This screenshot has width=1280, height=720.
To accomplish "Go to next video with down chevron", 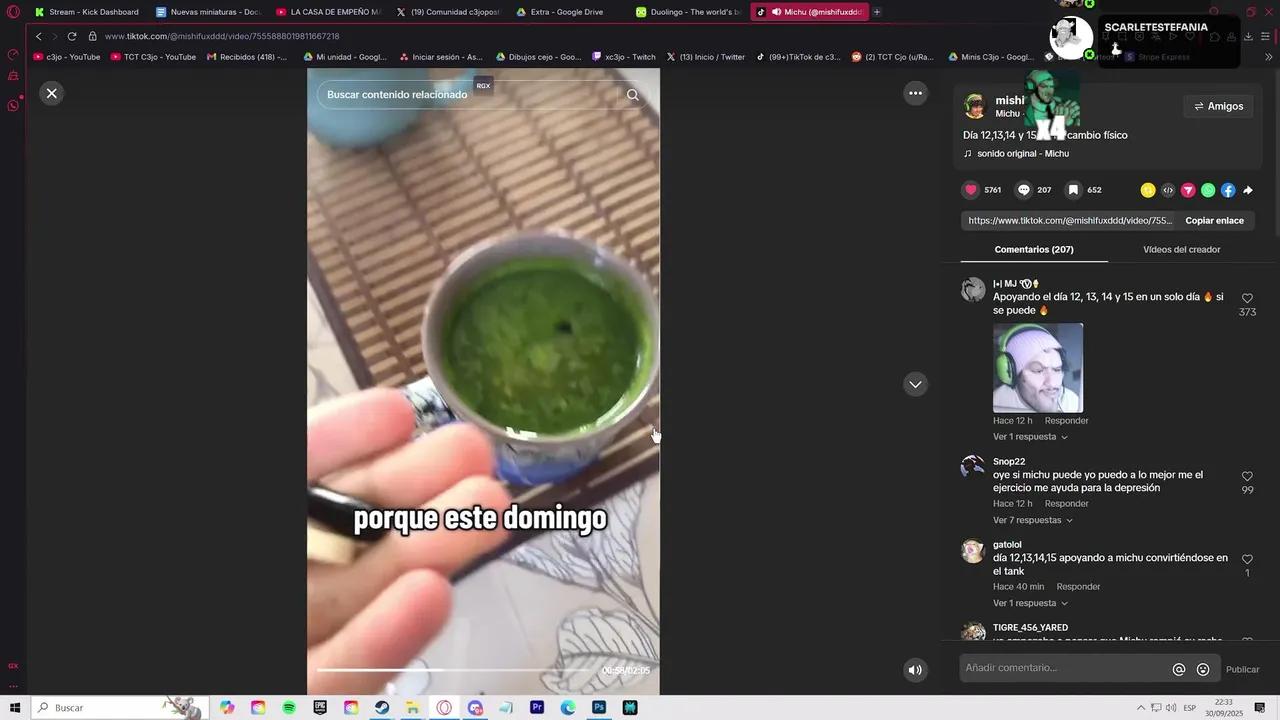I will (915, 384).
